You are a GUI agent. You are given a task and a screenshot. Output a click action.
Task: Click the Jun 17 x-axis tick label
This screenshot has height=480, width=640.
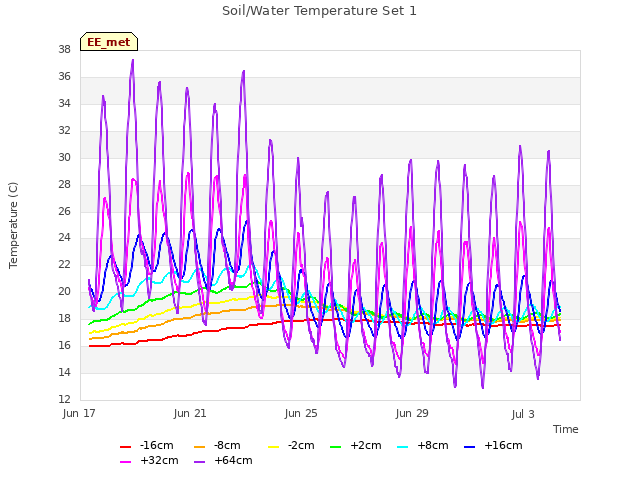(x=79, y=413)
